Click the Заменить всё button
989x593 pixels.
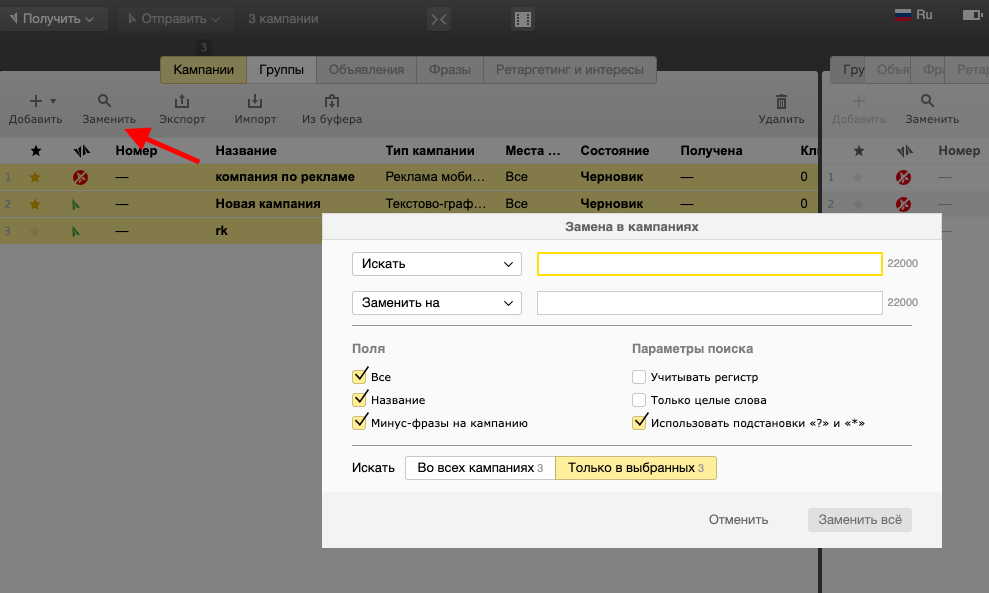click(x=860, y=520)
